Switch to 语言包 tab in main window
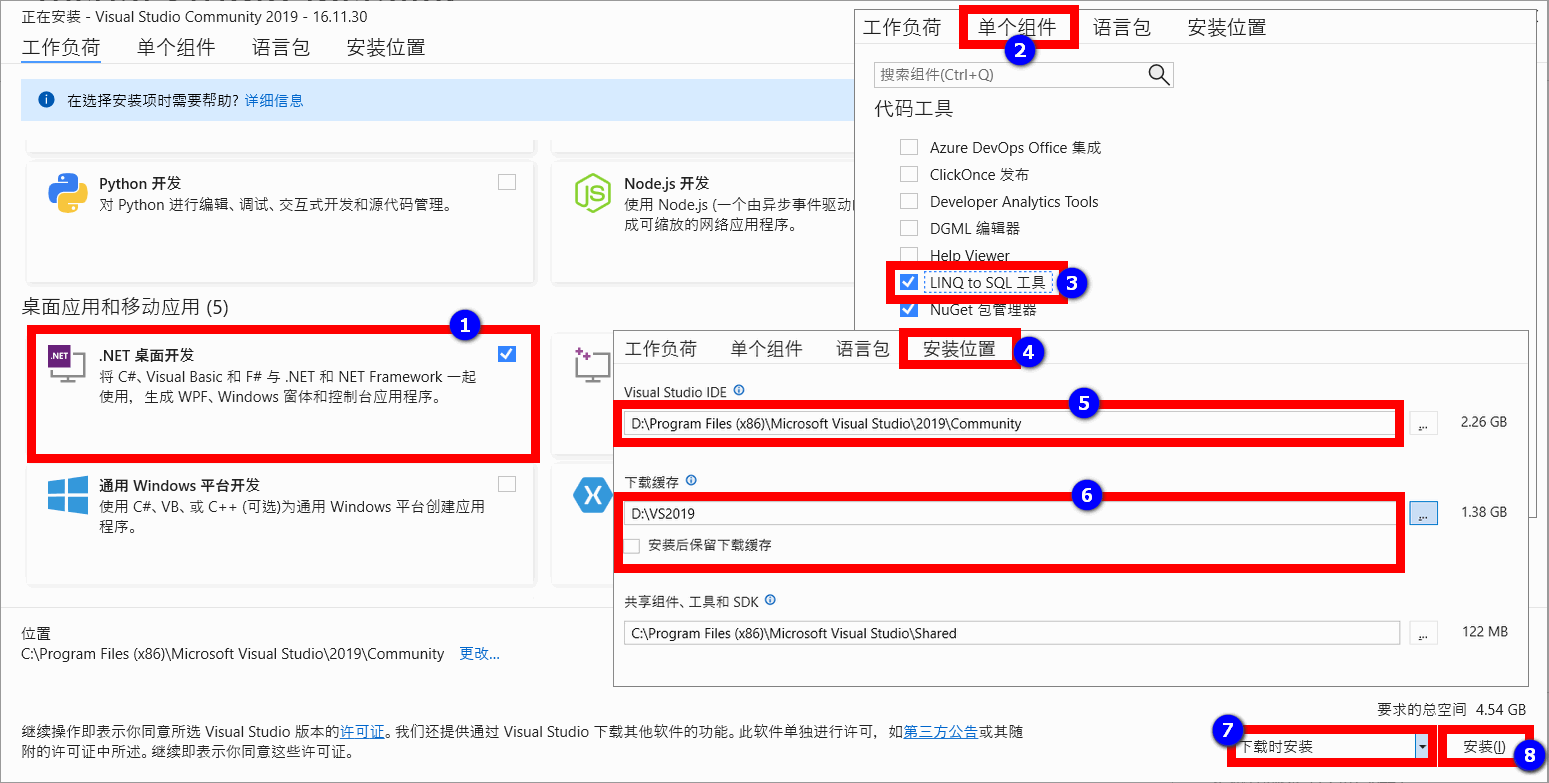 click(x=281, y=47)
